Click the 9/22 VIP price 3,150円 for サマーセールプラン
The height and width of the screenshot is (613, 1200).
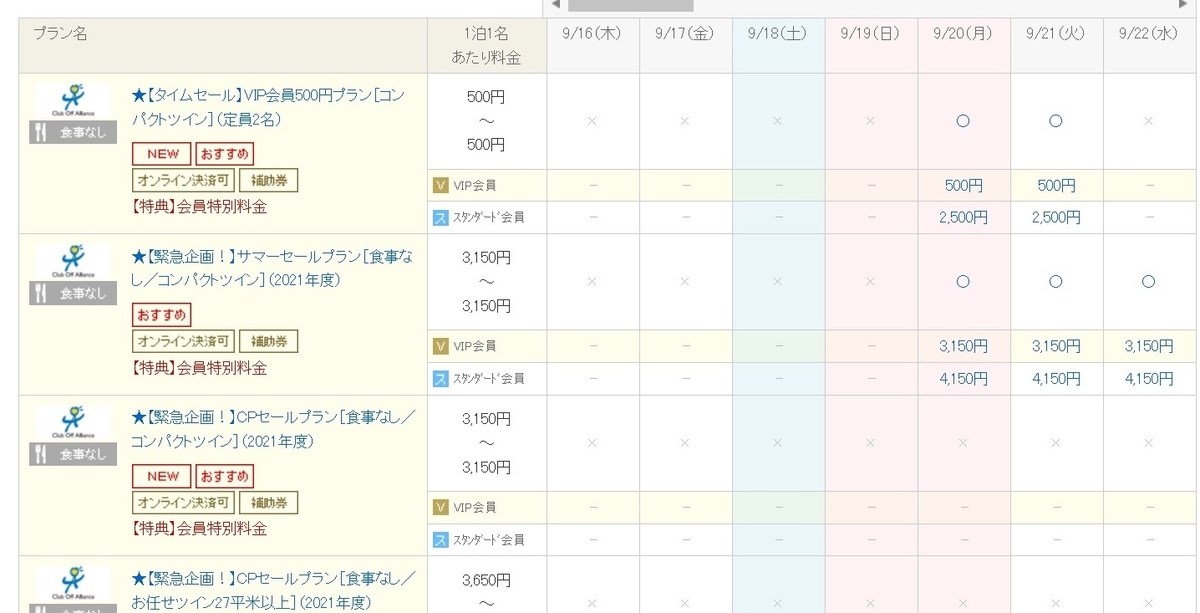1148,347
